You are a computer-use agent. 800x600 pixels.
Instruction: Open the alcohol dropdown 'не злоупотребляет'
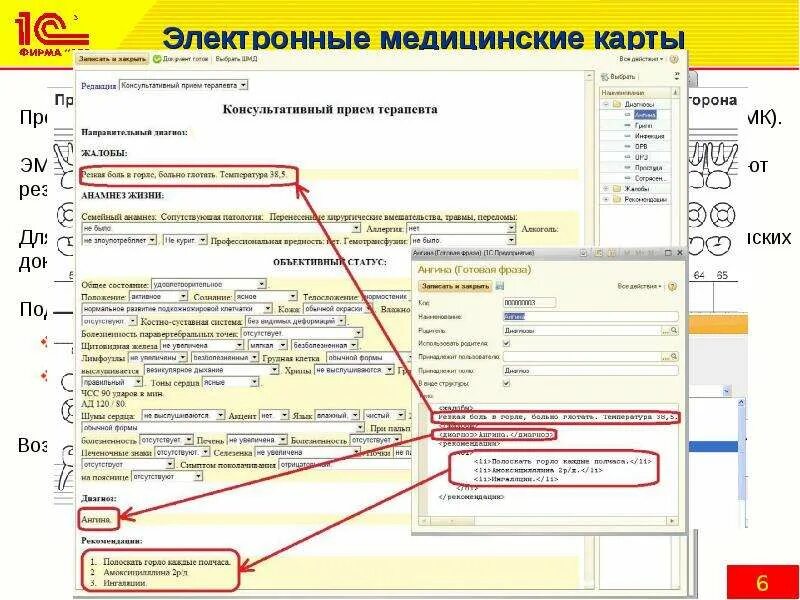[x=152, y=240]
